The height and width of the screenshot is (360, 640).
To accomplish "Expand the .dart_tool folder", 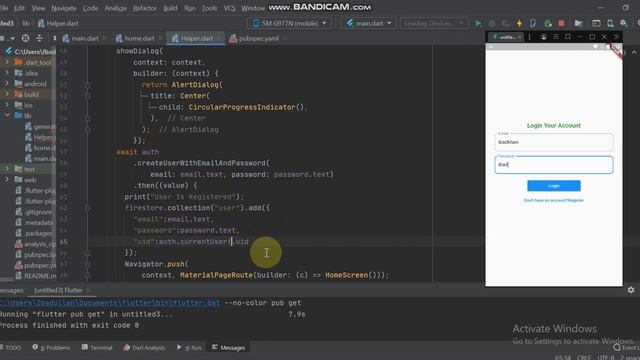I will pos(7,62).
